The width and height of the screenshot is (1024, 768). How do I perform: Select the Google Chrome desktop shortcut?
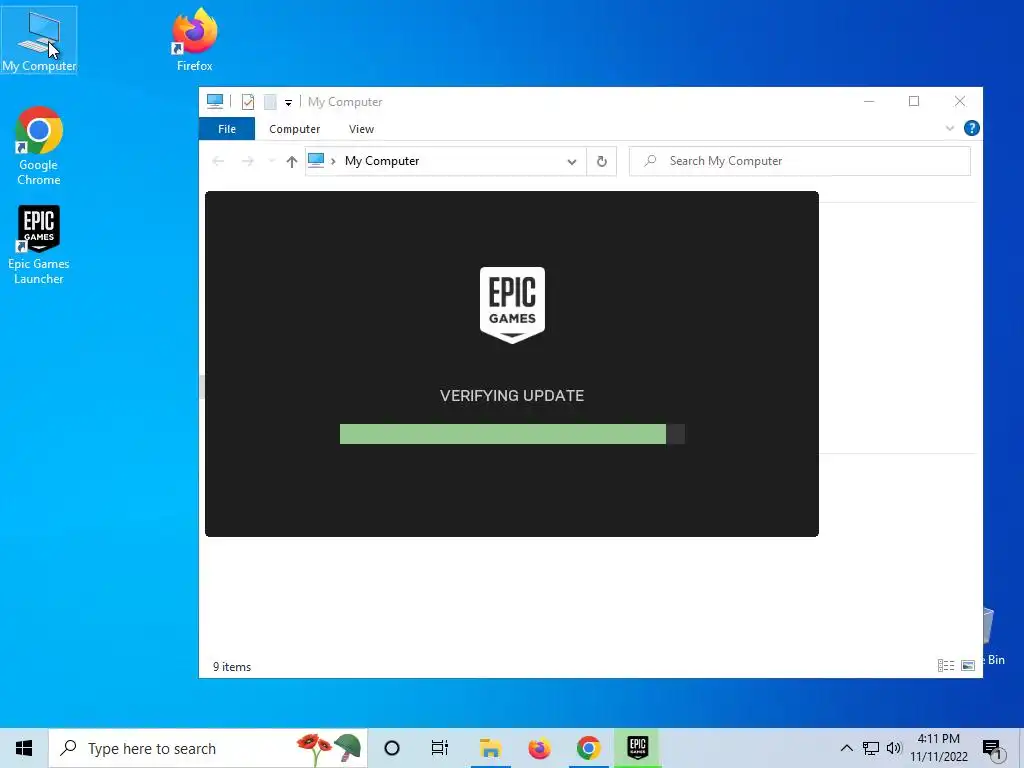[x=39, y=145]
